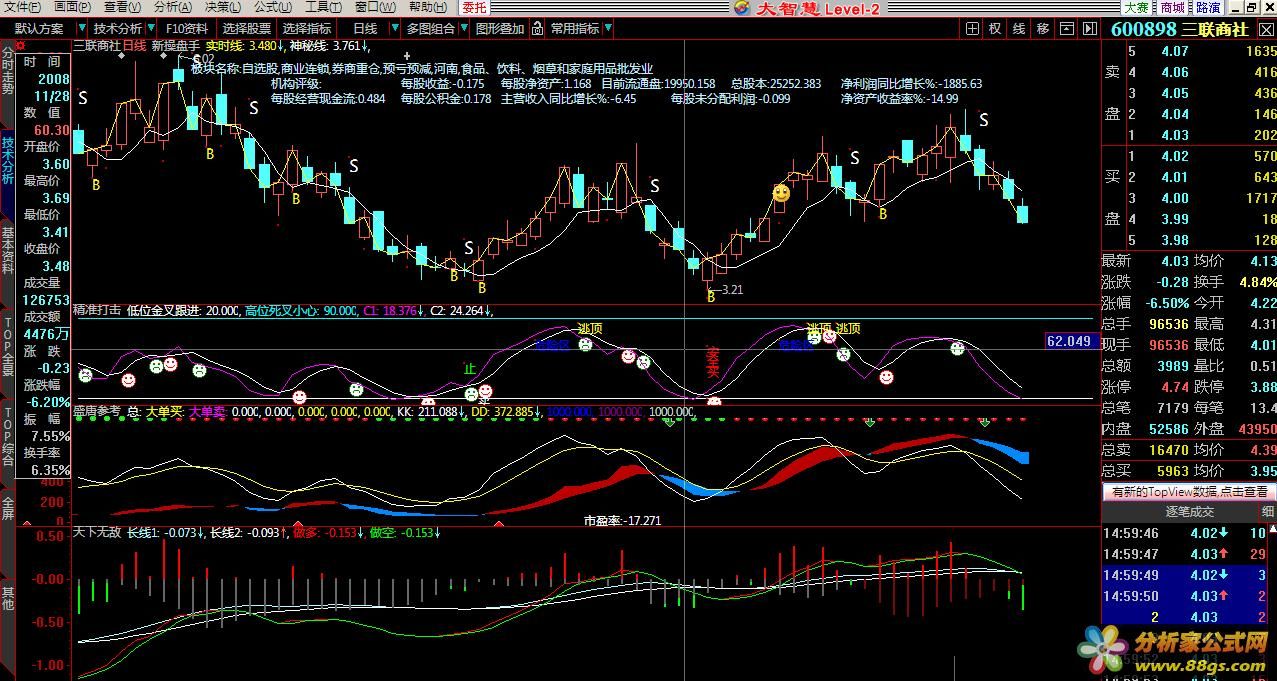
Task: Open the 文件(F) menu
Action: tap(22, 7)
